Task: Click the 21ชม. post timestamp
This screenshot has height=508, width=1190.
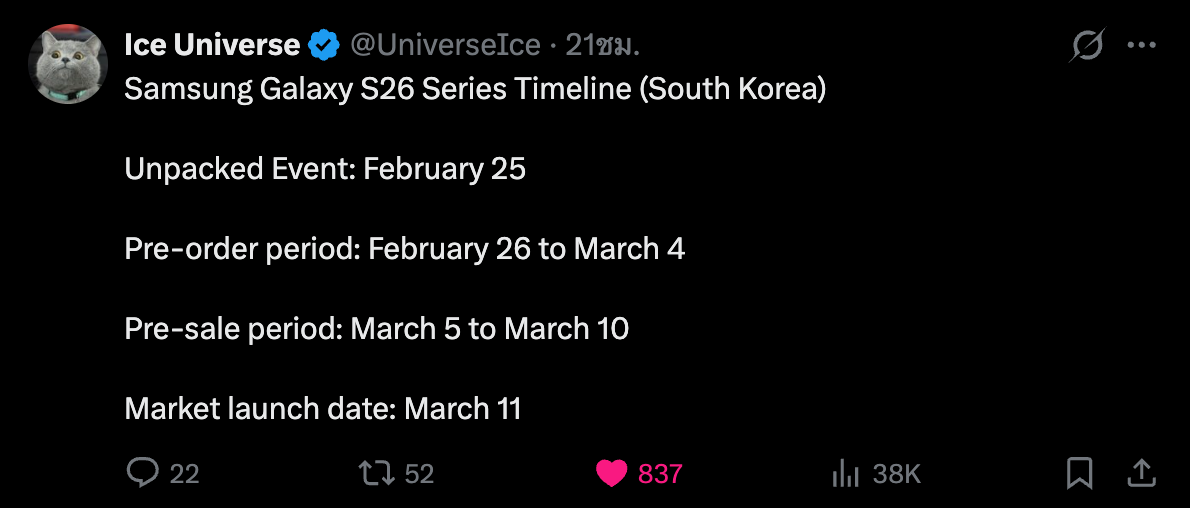Action: point(602,45)
